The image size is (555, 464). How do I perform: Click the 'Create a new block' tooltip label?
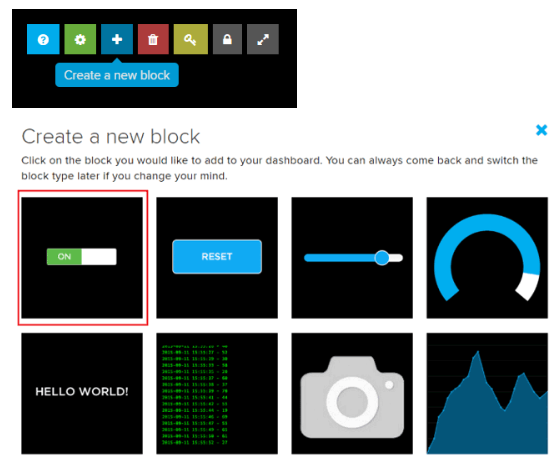pyautogui.click(x=117, y=75)
